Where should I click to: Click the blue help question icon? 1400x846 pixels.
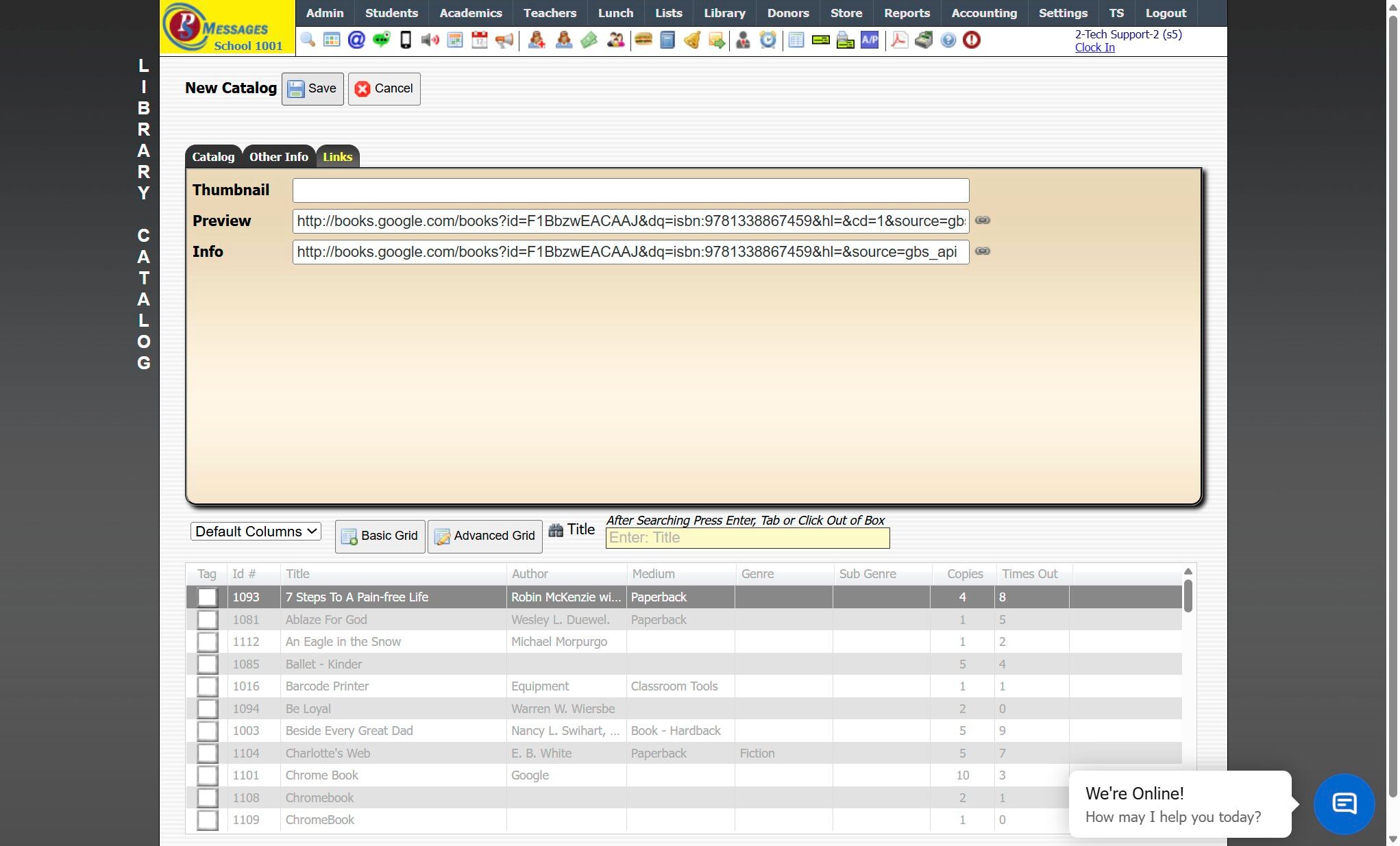948,40
